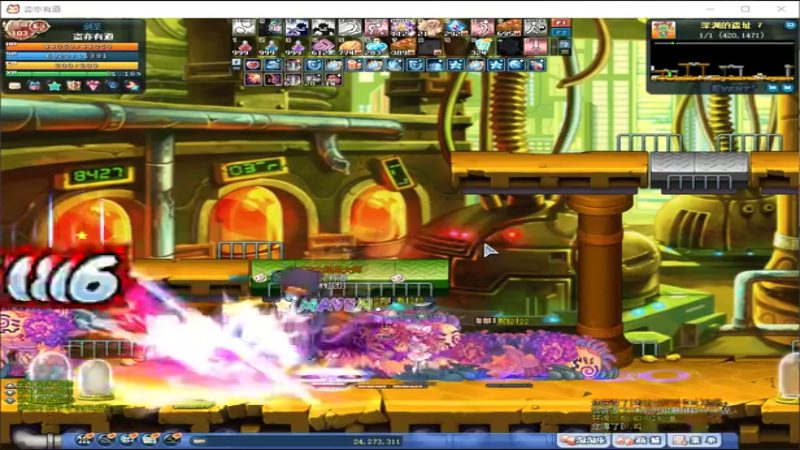Click the heart buff icon
Screen dimensions: 800x450
pos(253,65)
